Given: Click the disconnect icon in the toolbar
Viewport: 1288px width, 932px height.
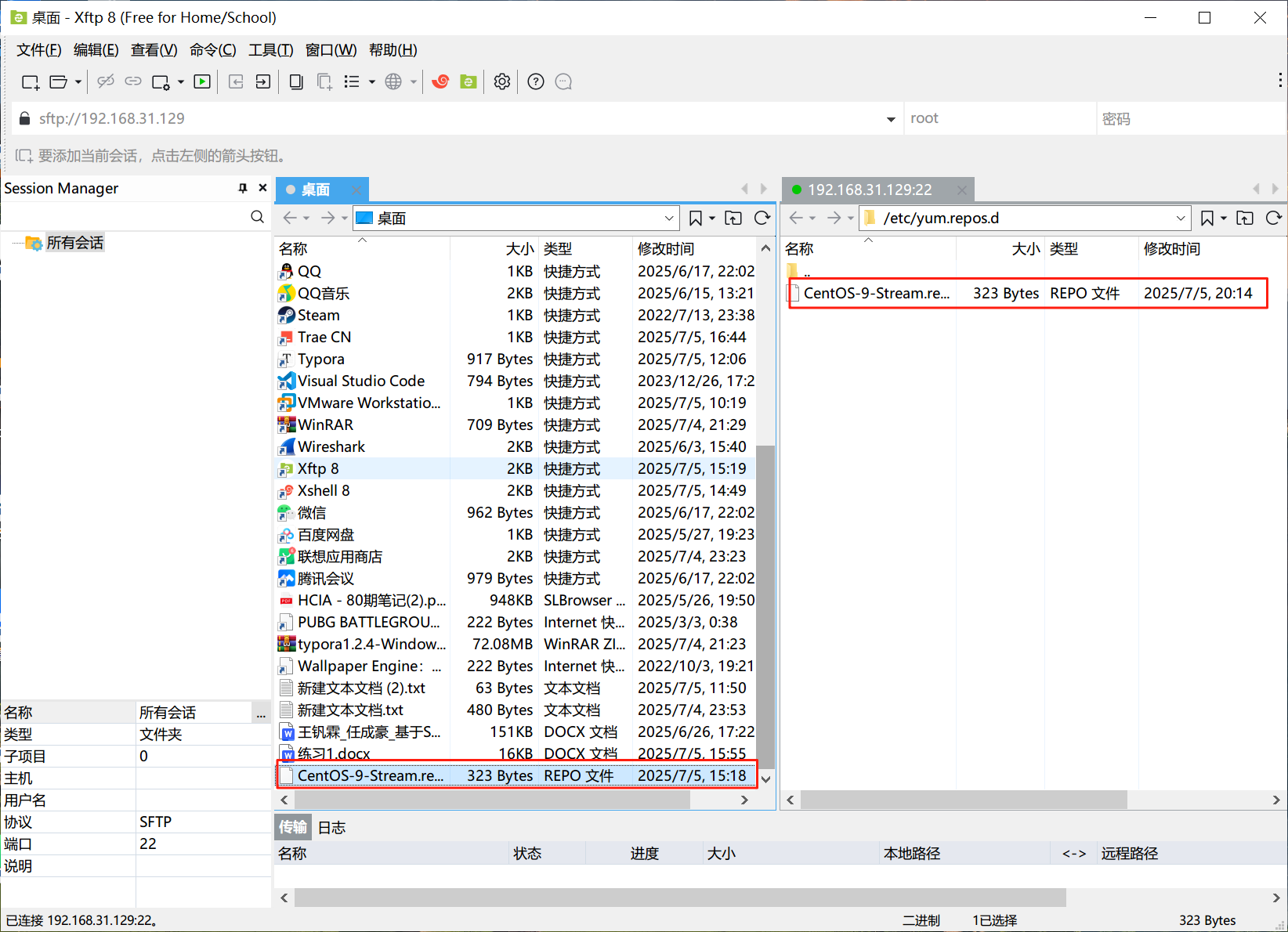Looking at the screenshot, I should 106,81.
